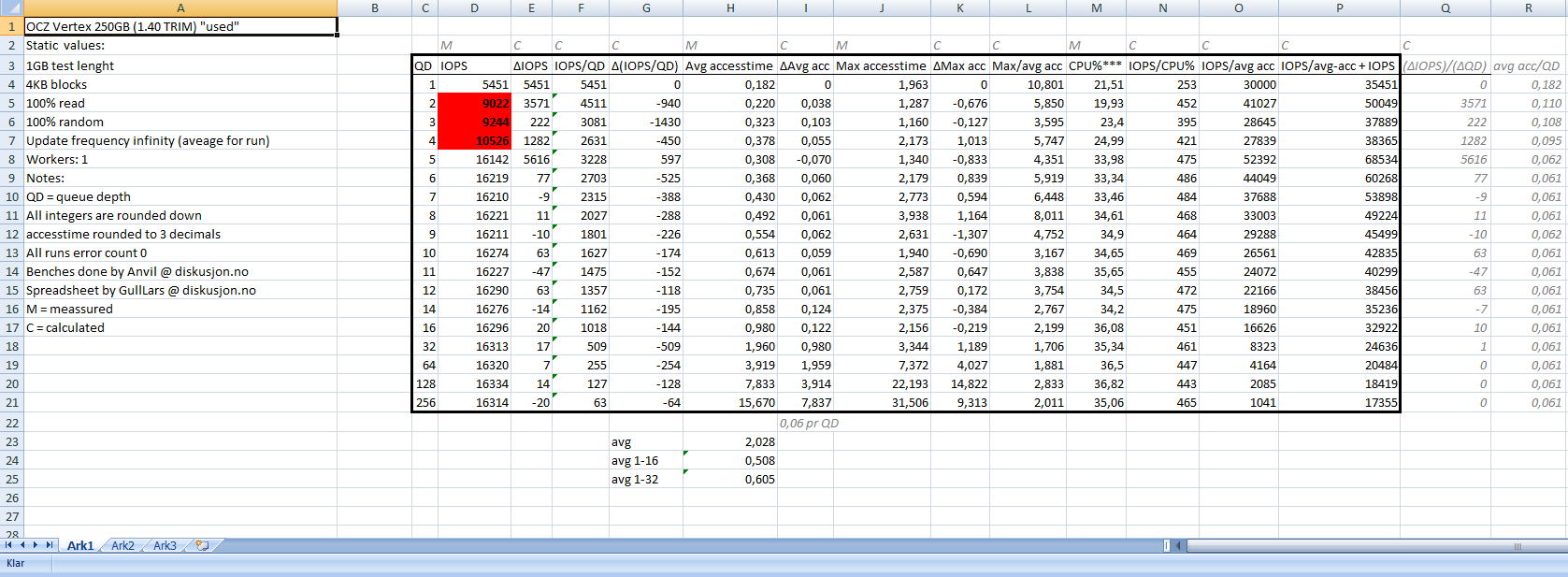Select the 'M = meassured' cell
This screenshot has height=577, width=1568.
180,309
